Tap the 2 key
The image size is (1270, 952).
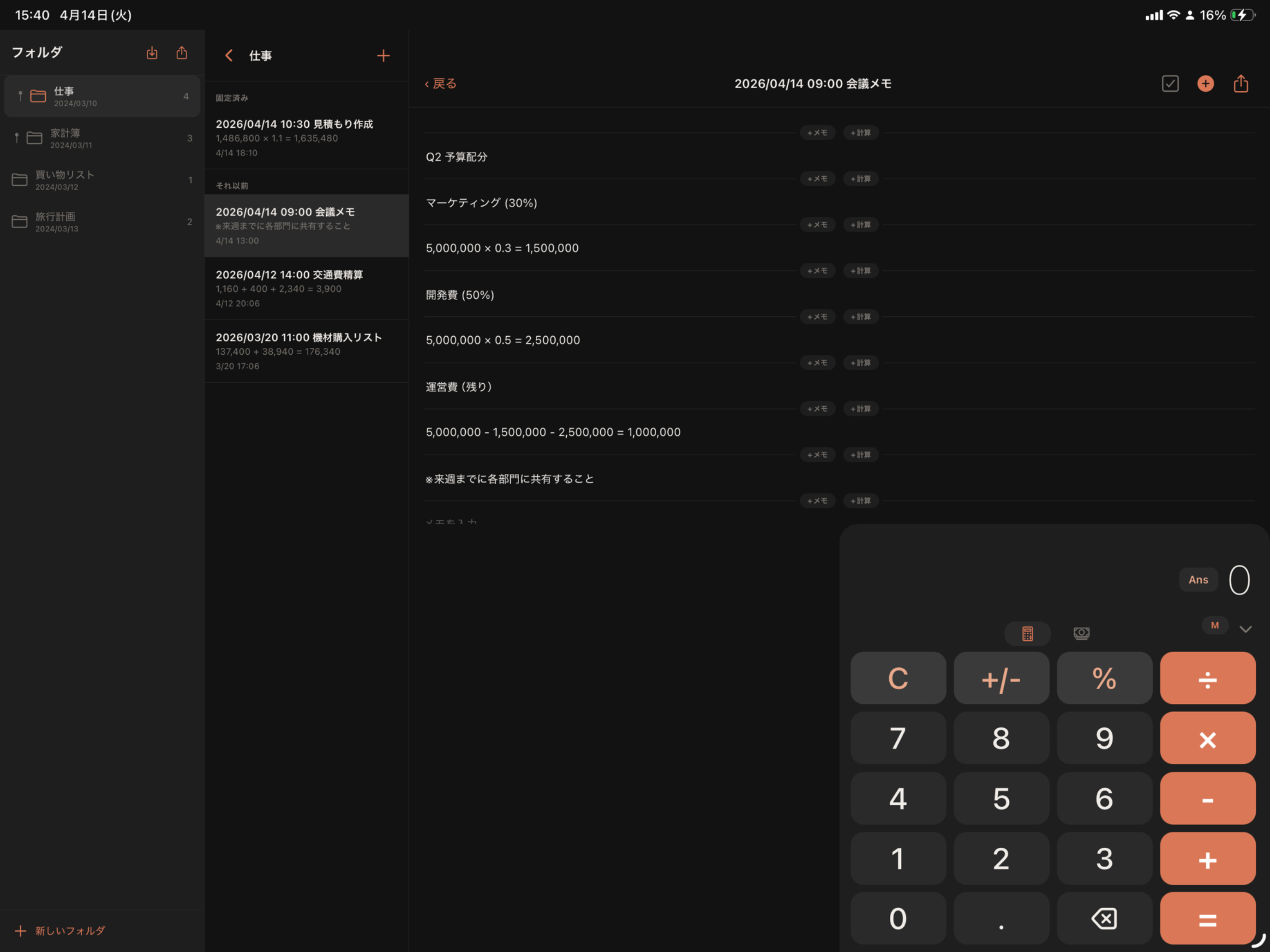point(1001,858)
